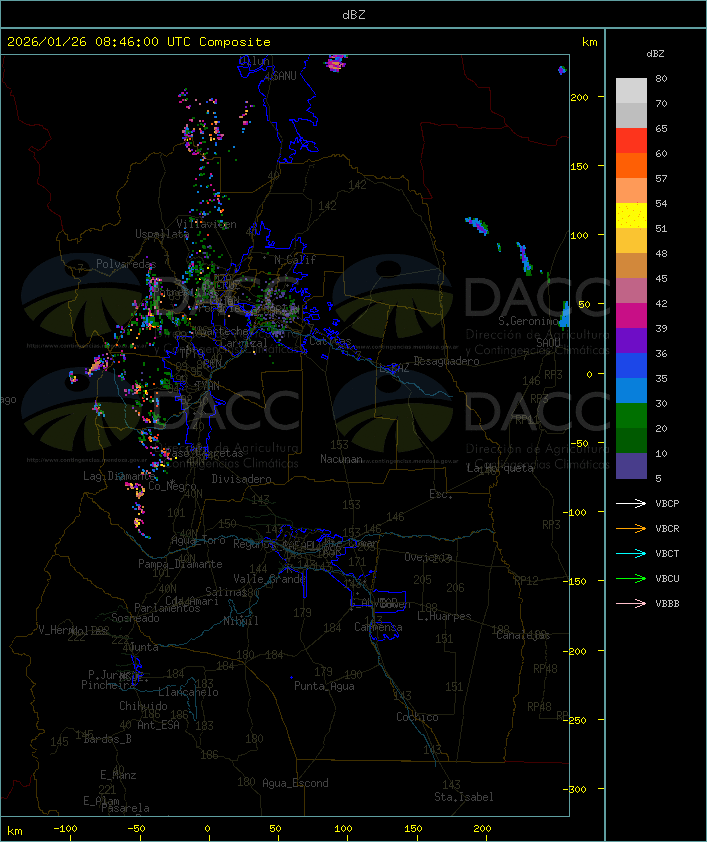Click the white VBCP arrow icon
707x842 pixels.
point(632,503)
